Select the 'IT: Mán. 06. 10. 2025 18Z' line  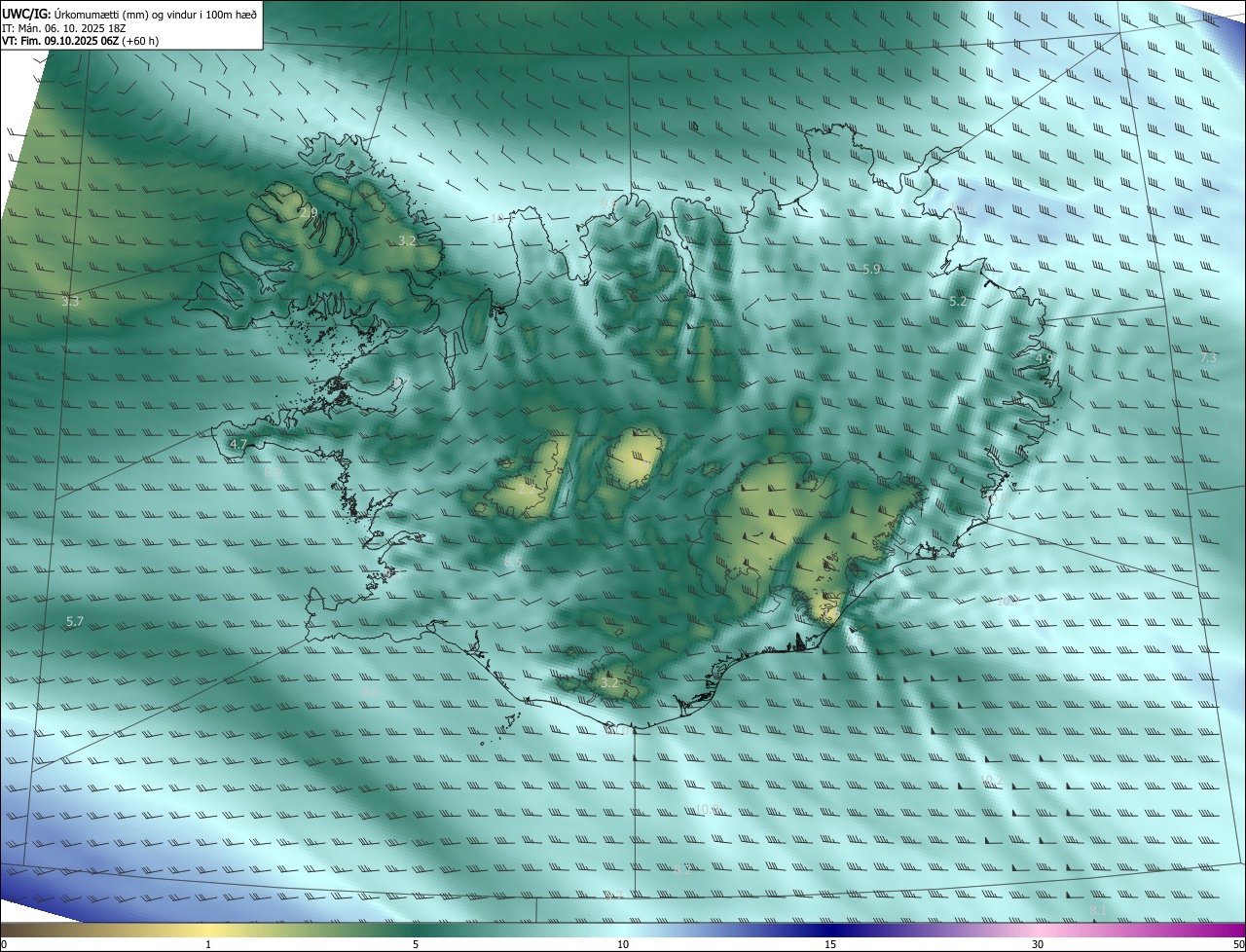click(x=63, y=28)
